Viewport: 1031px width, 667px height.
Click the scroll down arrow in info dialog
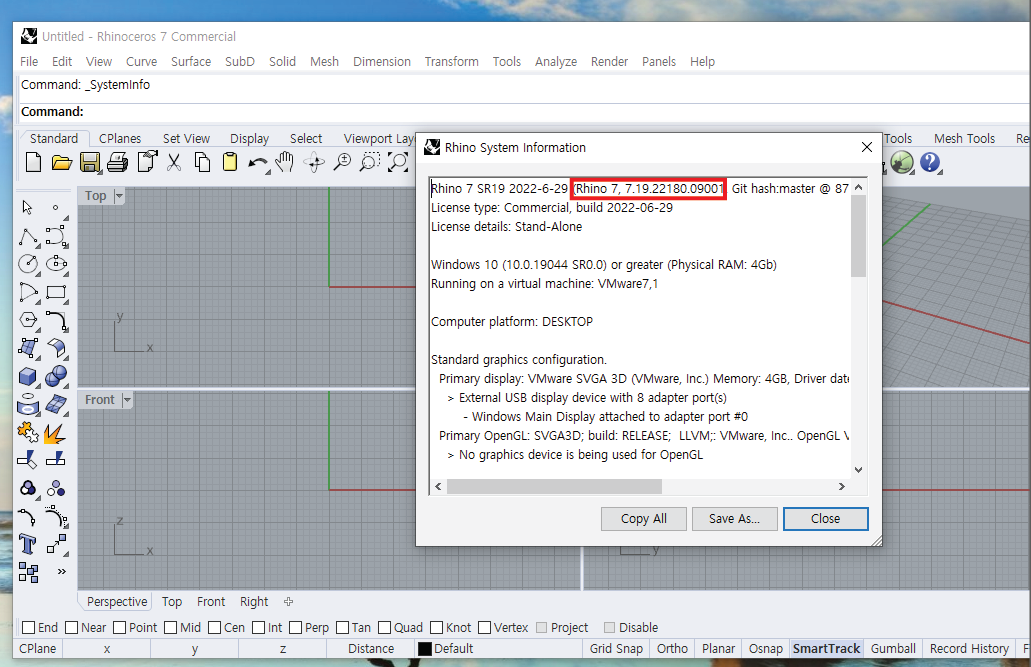[x=858, y=470]
